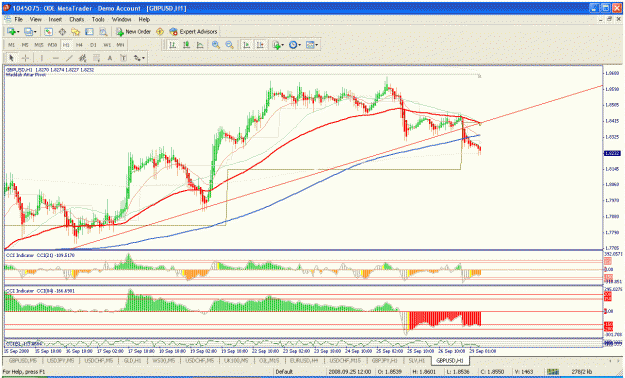The width and height of the screenshot is (625, 378).
Task: Click the 'Default' profile in status bar
Action: 284,372
